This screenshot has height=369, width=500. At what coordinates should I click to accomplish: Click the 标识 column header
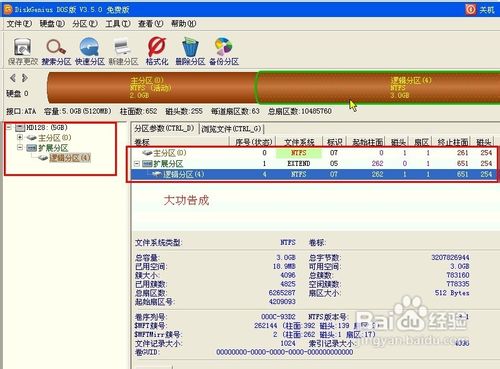click(335, 142)
